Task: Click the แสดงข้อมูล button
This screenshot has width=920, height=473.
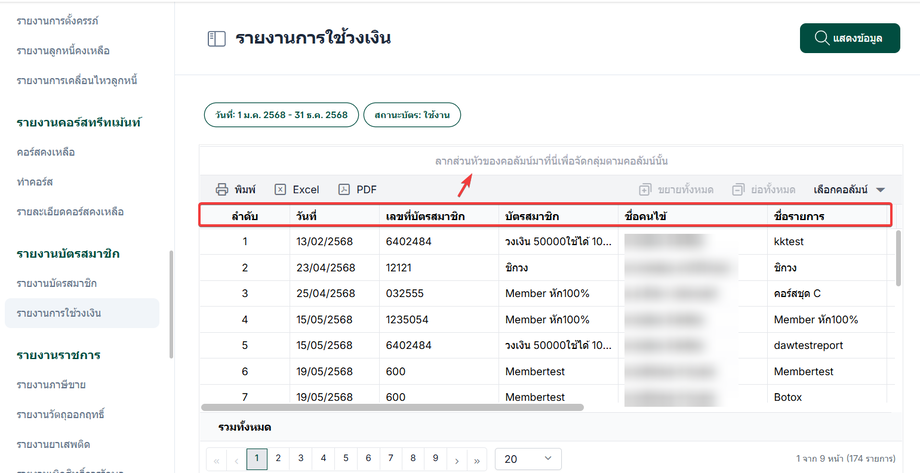Action: pyautogui.click(x=850, y=38)
